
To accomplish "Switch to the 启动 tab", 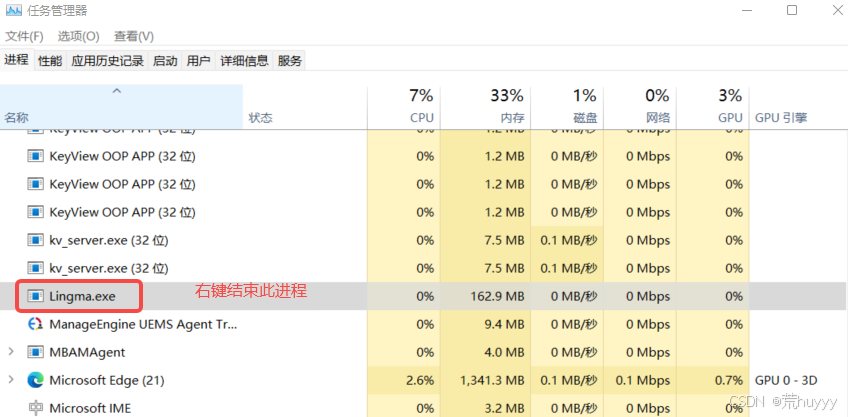I will (165, 61).
